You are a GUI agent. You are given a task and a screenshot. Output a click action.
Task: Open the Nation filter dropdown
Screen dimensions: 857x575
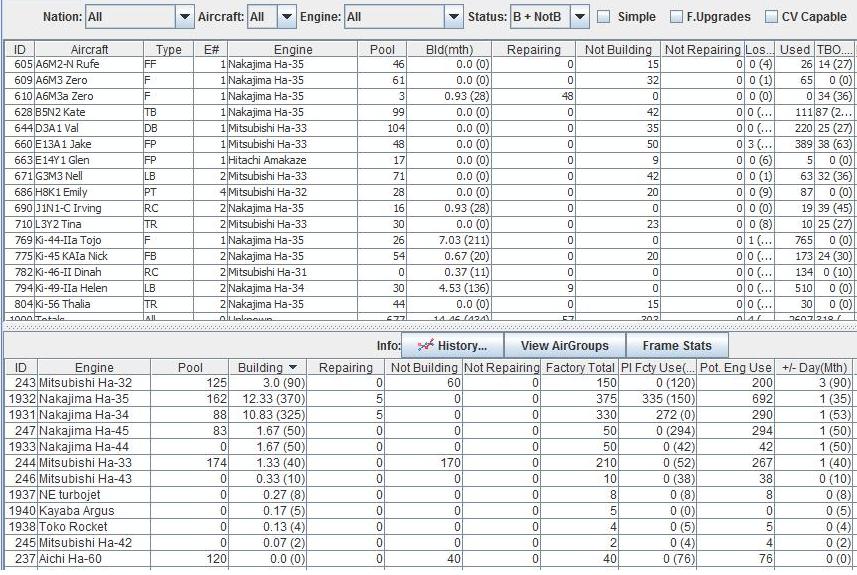(185, 17)
